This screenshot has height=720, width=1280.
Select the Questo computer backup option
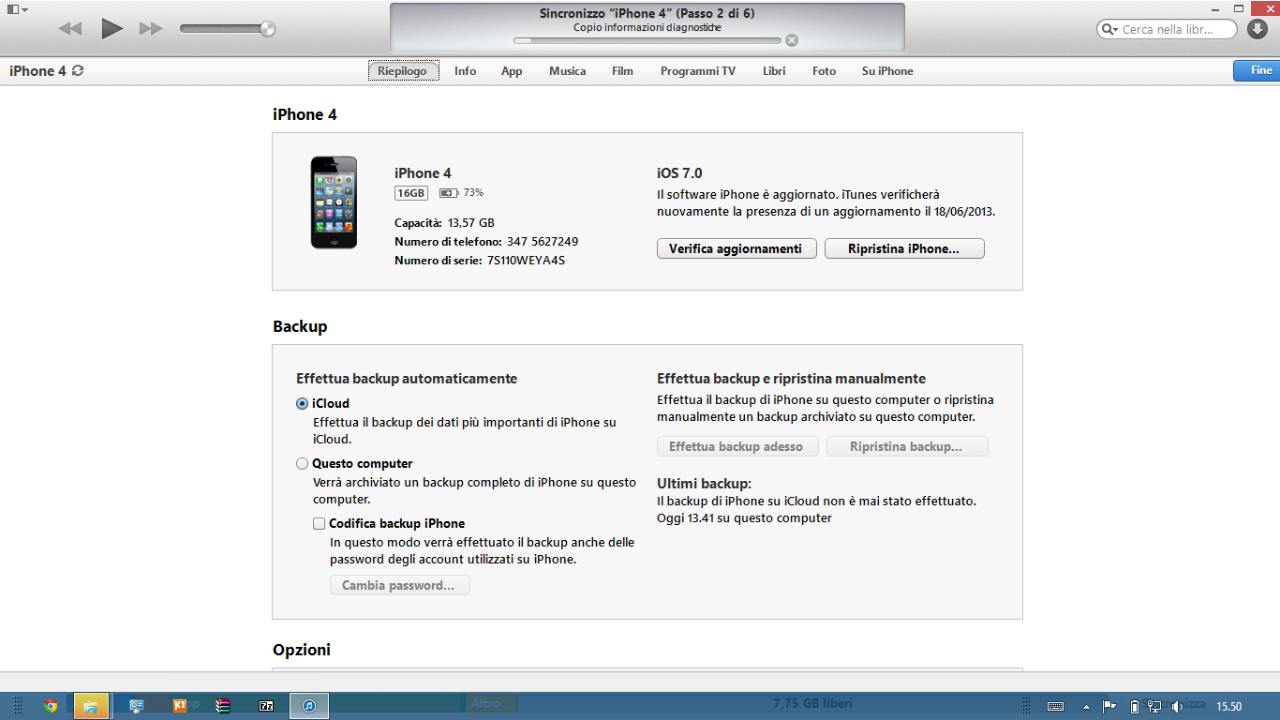pos(302,464)
